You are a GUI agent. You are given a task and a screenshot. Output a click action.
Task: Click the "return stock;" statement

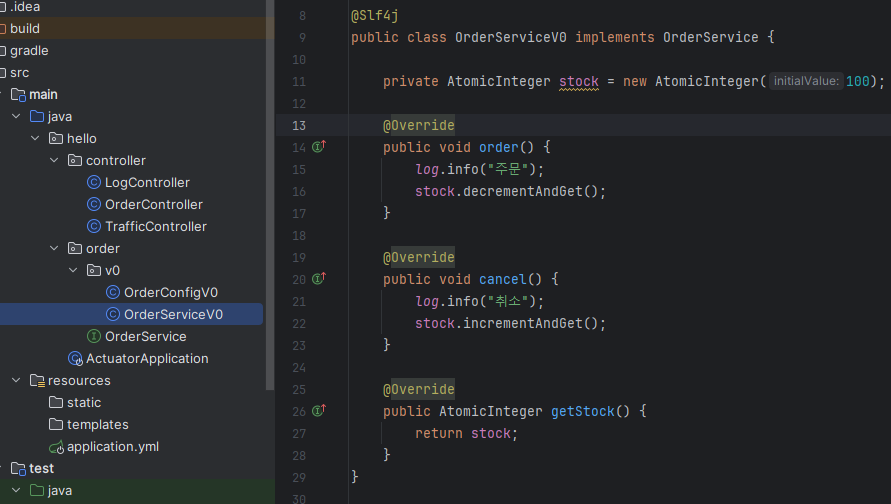click(467, 434)
